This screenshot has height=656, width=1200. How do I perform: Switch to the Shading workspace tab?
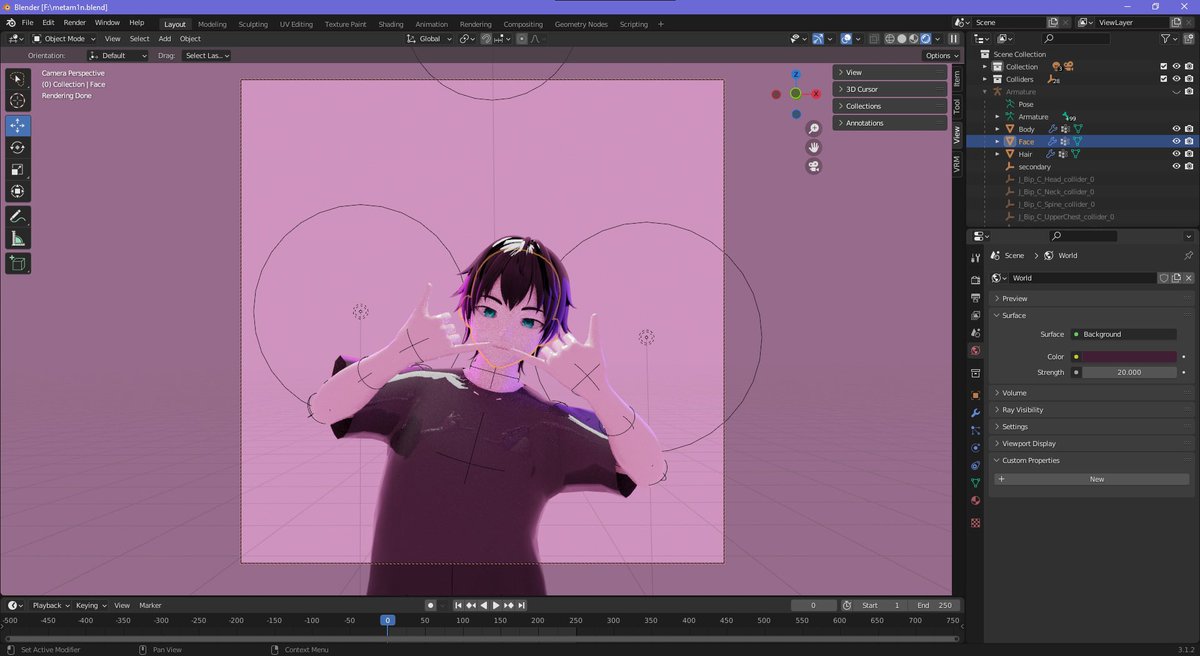[x=391, y=24]
